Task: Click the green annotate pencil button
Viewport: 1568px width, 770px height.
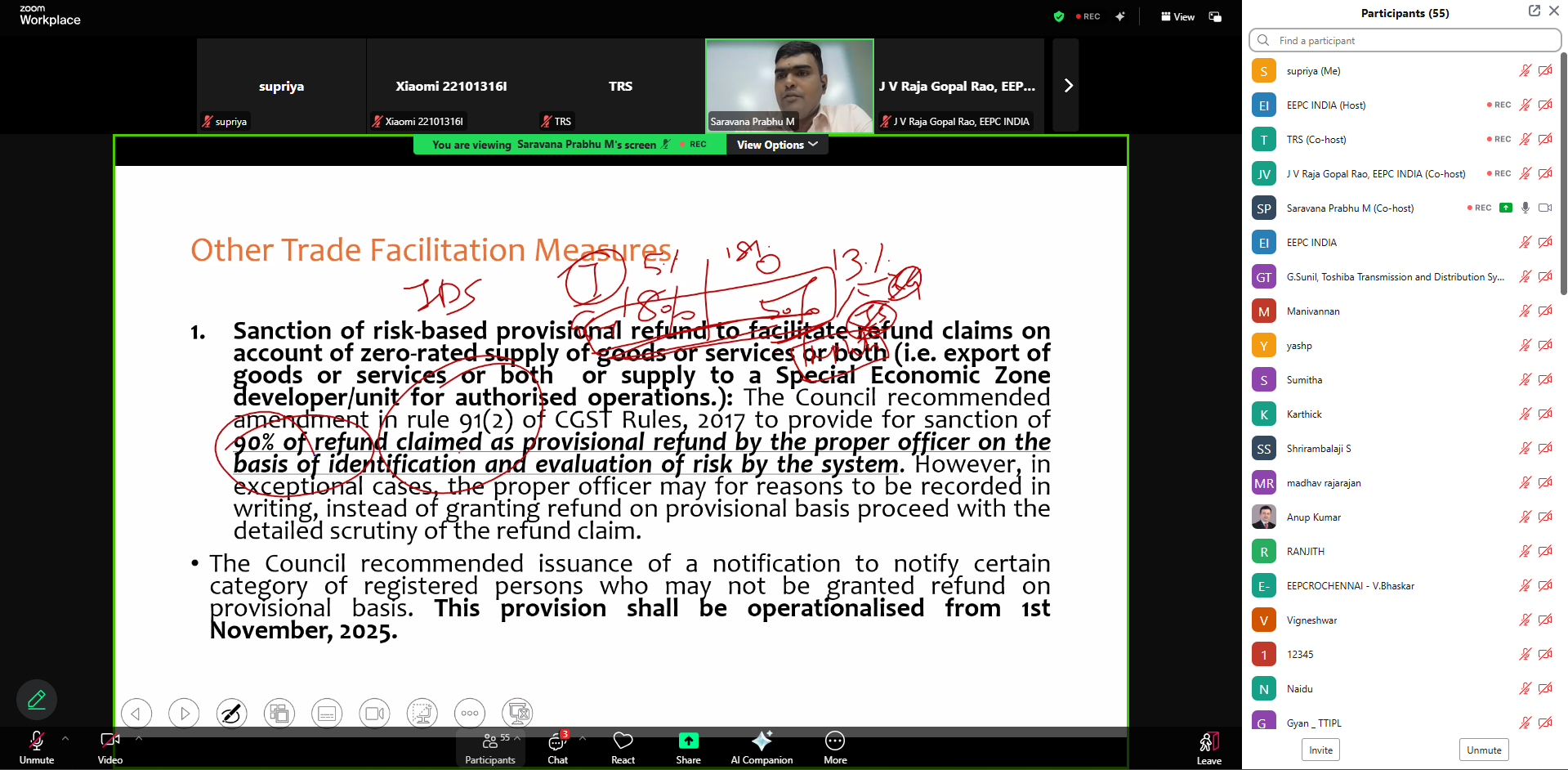Action: [37, 700]
